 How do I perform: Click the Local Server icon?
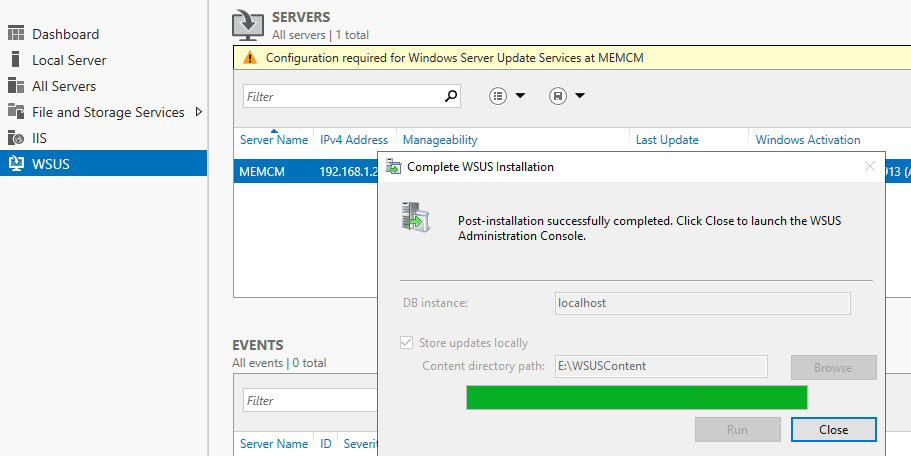point(16,60)
